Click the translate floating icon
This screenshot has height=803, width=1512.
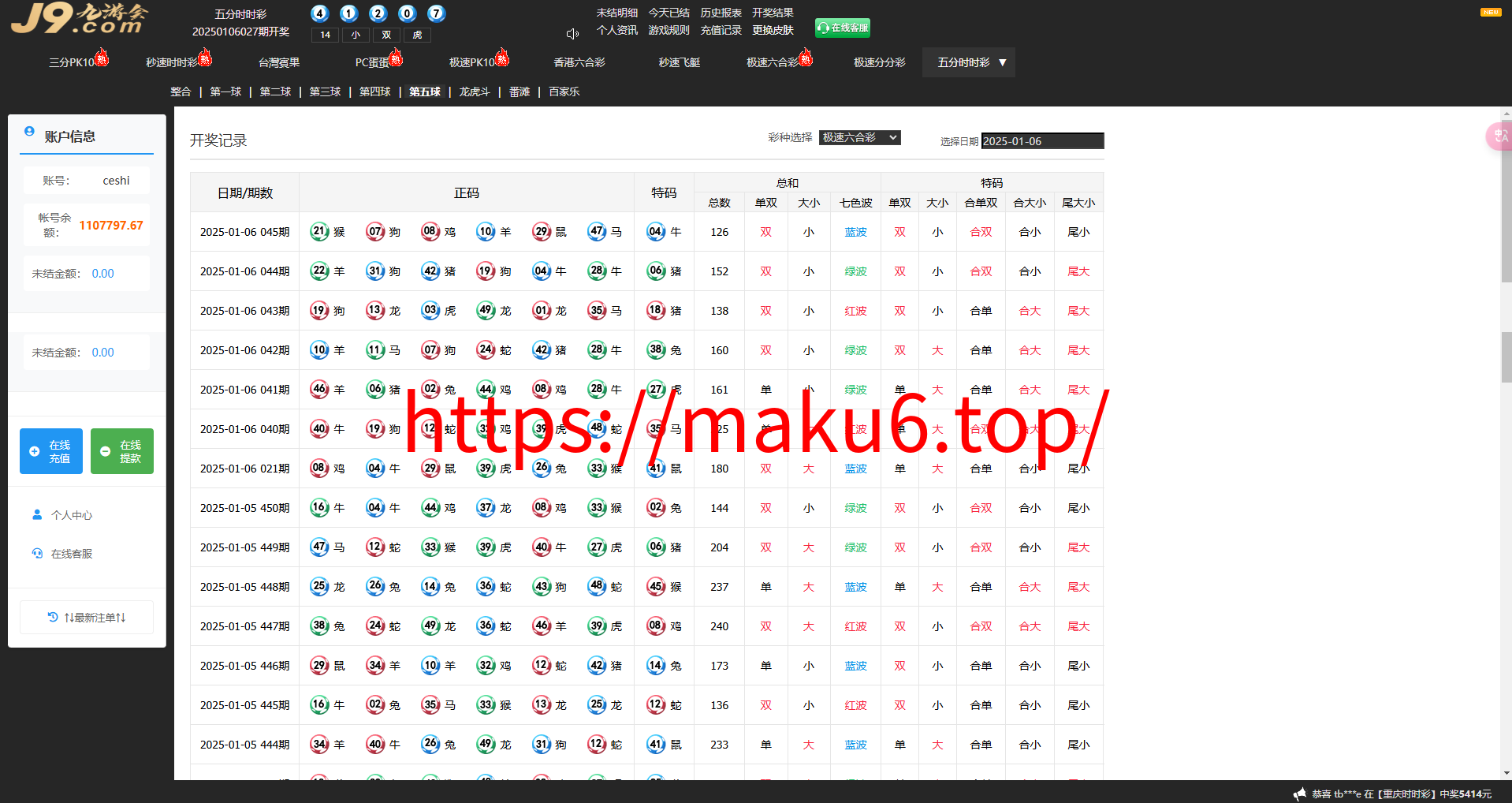click(1499, 136)
